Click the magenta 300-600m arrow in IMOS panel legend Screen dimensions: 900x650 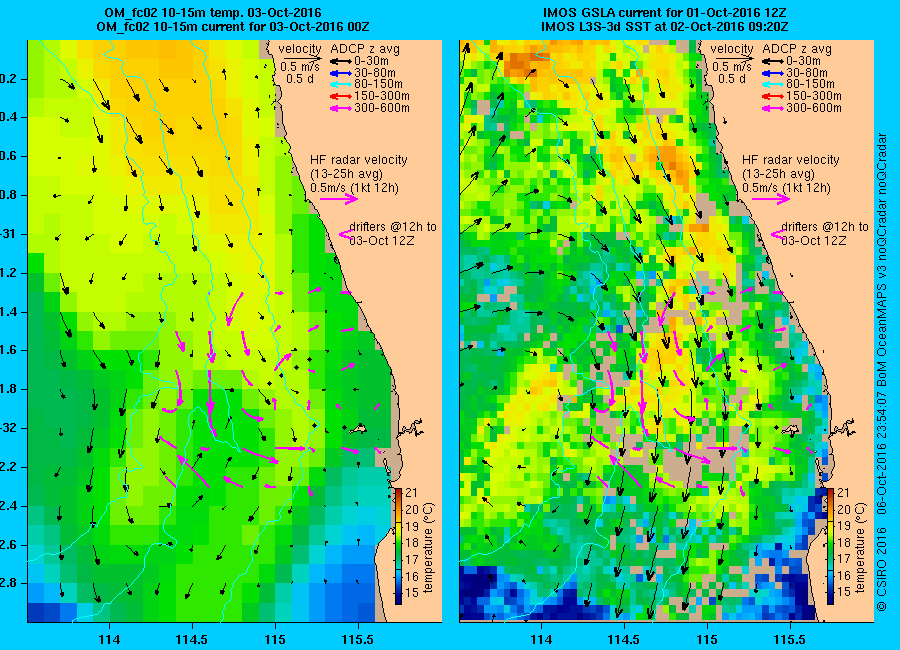pos(773,108)
